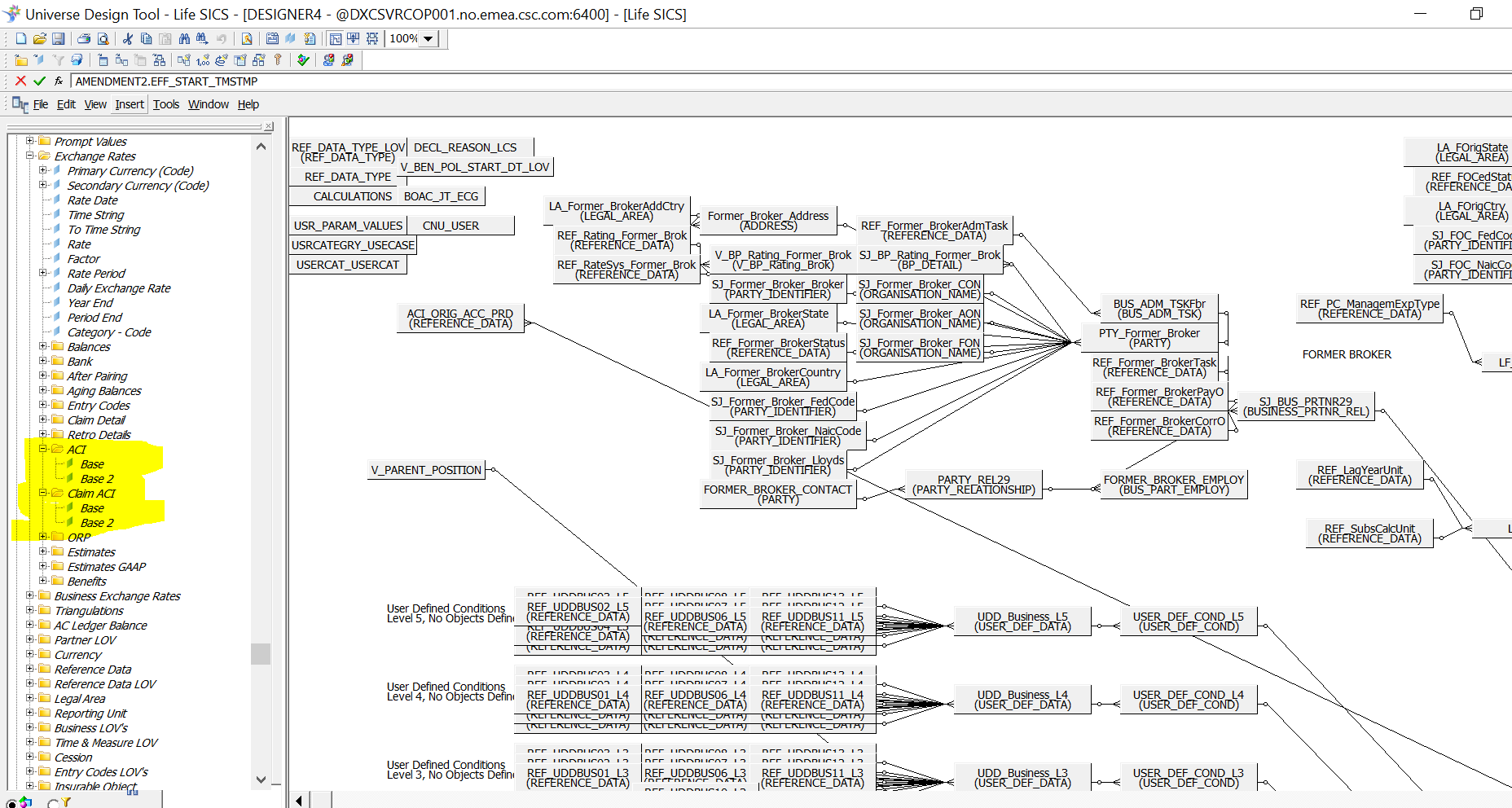1512x808 pixels.
Task: Click the Save universe toolbar icon
Action: pyautogui.click(x=58, y=38)
